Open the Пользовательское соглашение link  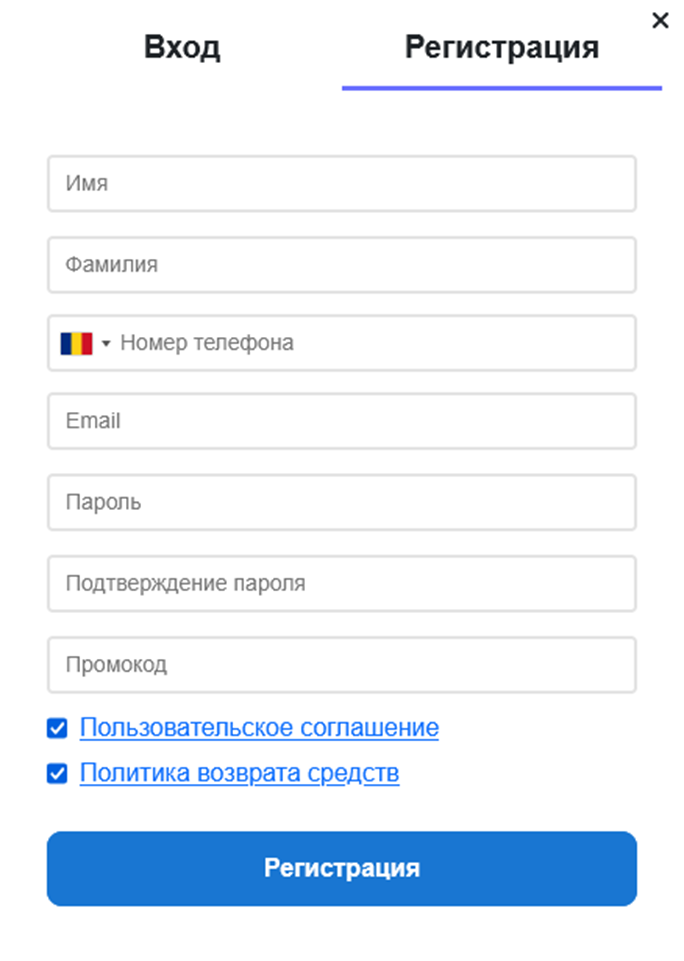(x=259, y=727)
